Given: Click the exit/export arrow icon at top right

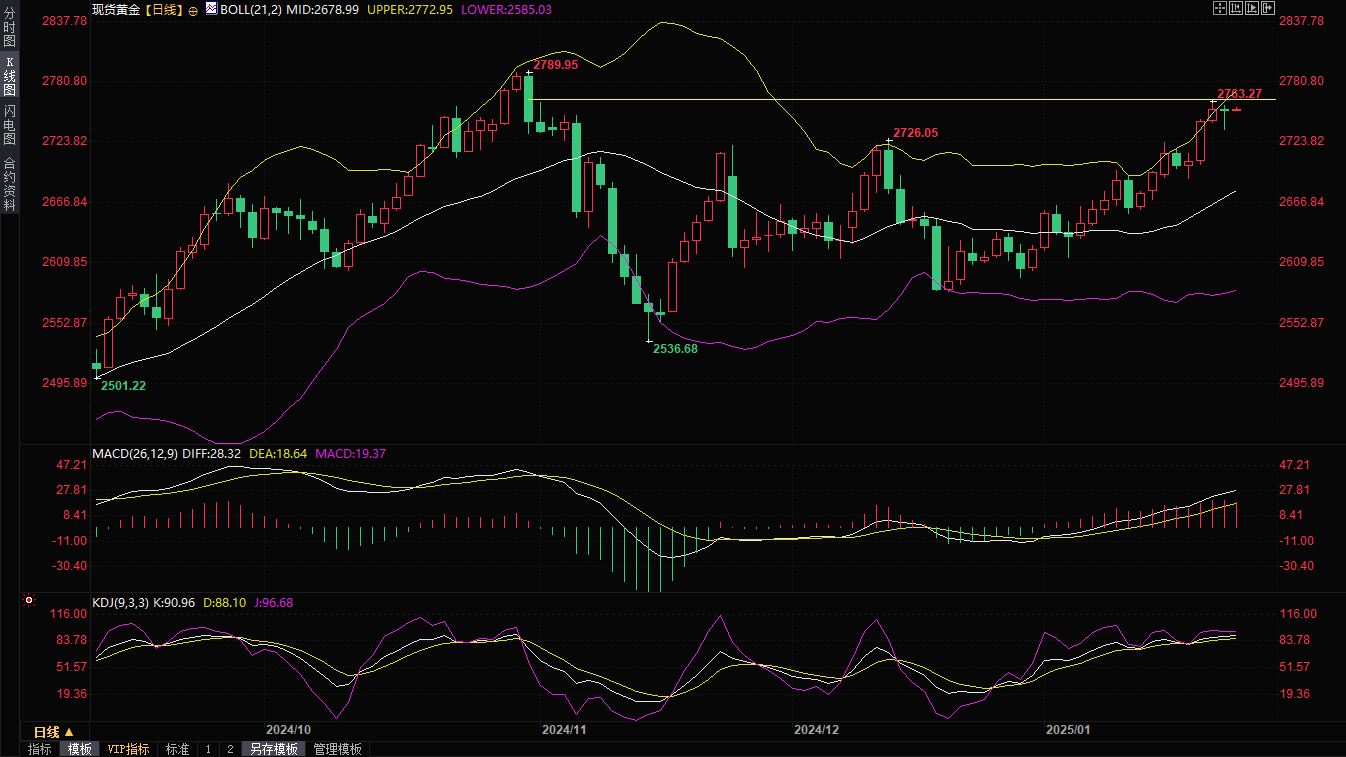Looking at the screenshot, I should pos(1268,8).
